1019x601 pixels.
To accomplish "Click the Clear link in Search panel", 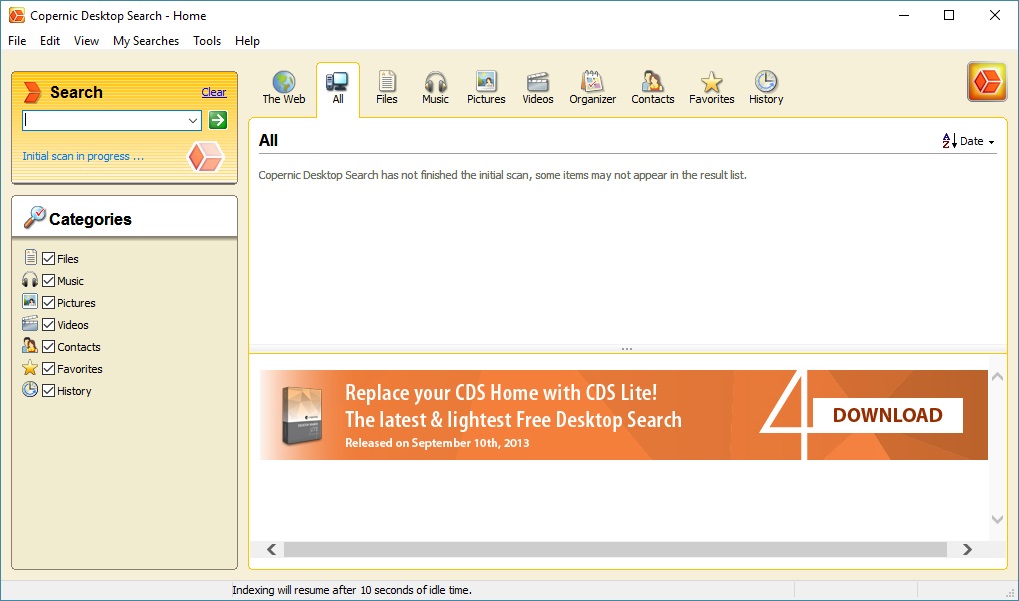I will (214, 92).
